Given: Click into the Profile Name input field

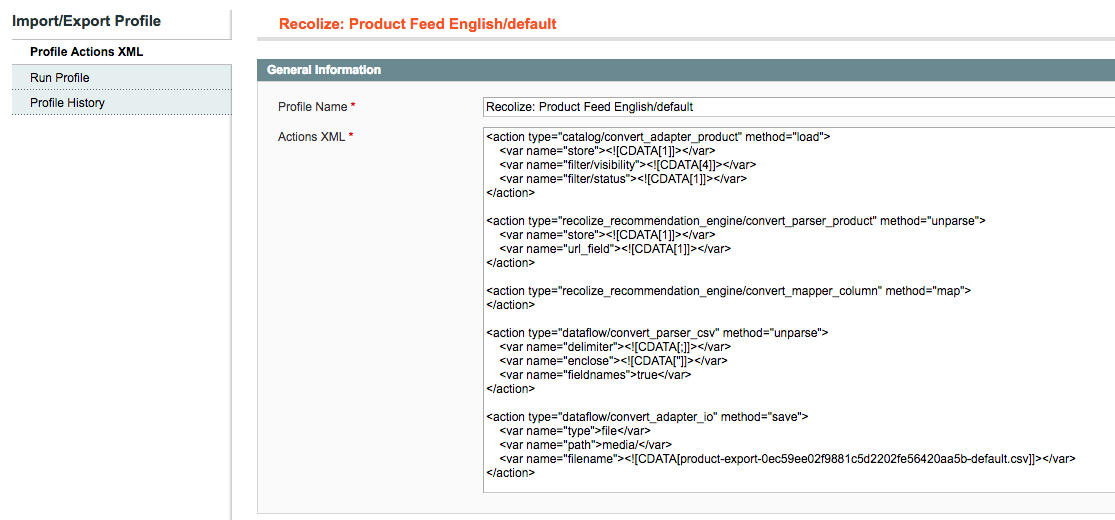Looking at the screenshot, I should click(x=799, y=107).
